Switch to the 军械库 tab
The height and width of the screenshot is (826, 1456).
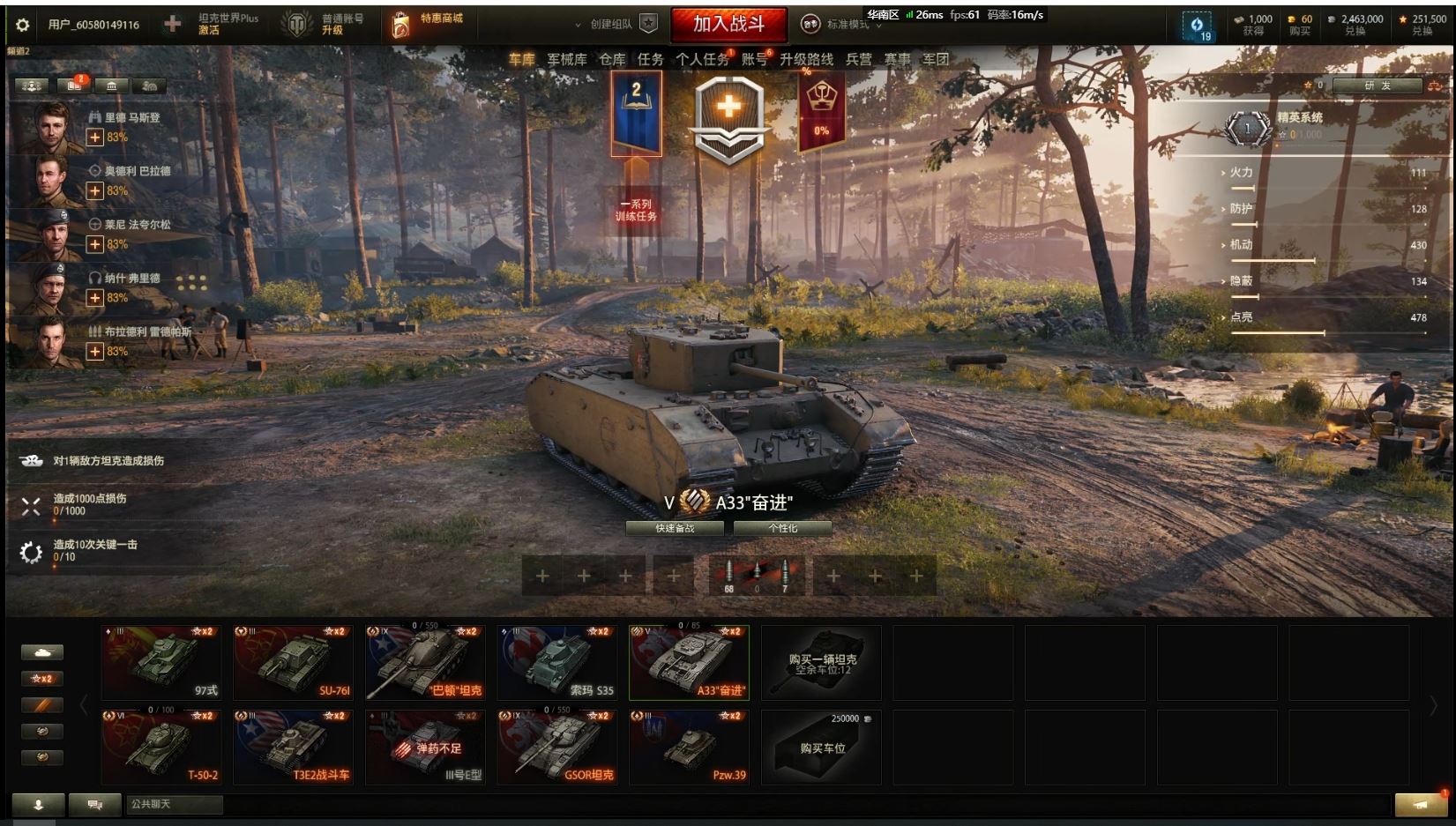tap(567, 59)
